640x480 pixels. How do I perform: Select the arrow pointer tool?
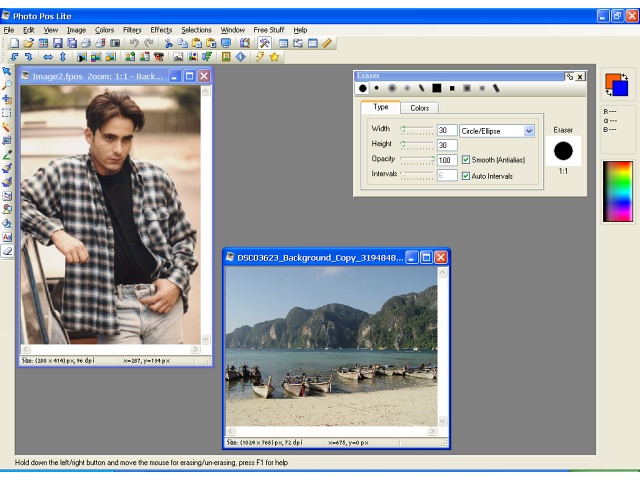tap(7, 71)
